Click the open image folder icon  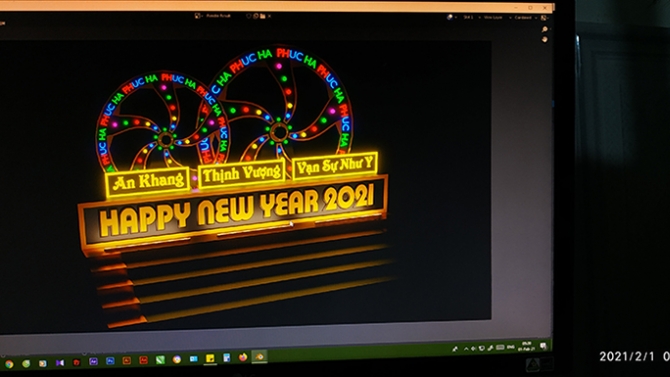coord(262,16)
